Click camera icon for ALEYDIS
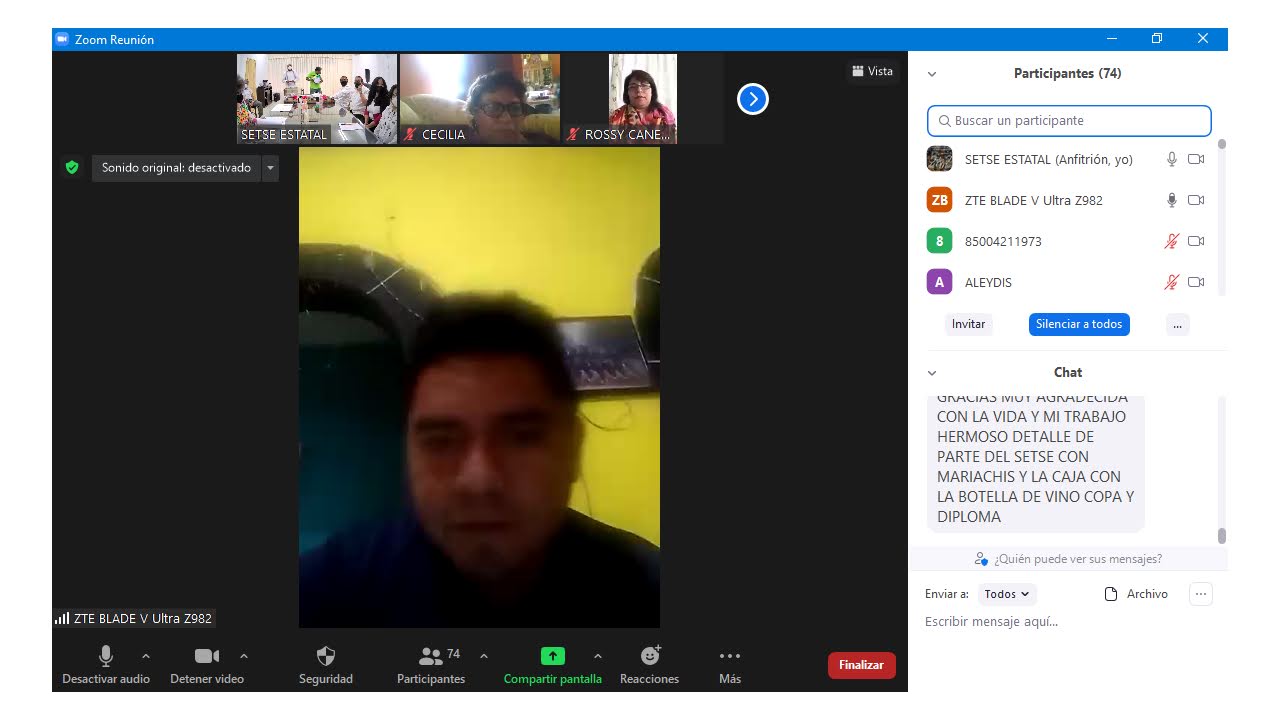Image resolution: width=1280 pixels, height=720 pixels. [x=1196, y=282]
